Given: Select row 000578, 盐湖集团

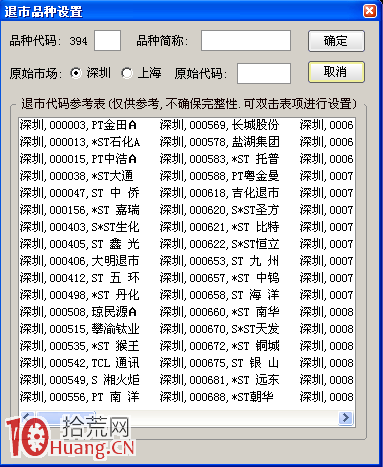Looking at the screenshot, I should (219, 142).
